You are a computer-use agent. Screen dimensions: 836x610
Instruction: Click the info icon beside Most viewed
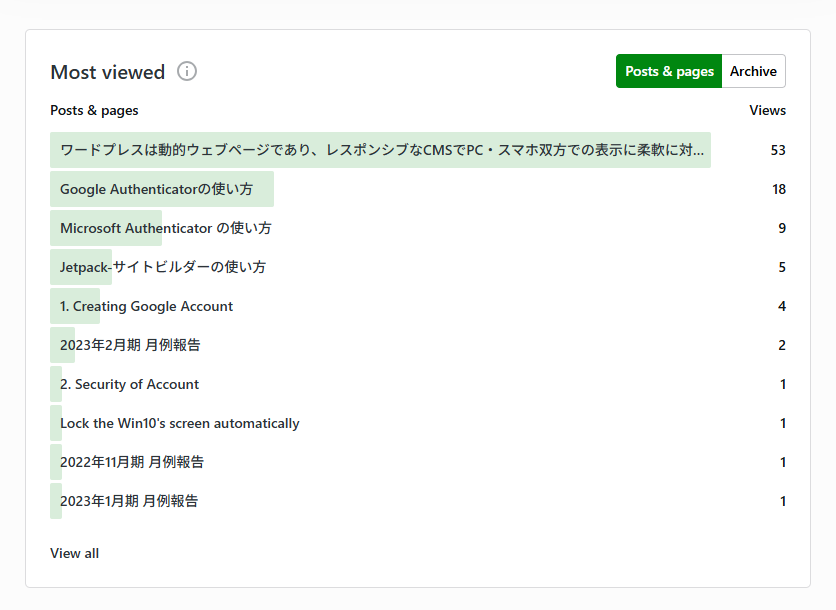pyautogui.click(x=187, y=71)
